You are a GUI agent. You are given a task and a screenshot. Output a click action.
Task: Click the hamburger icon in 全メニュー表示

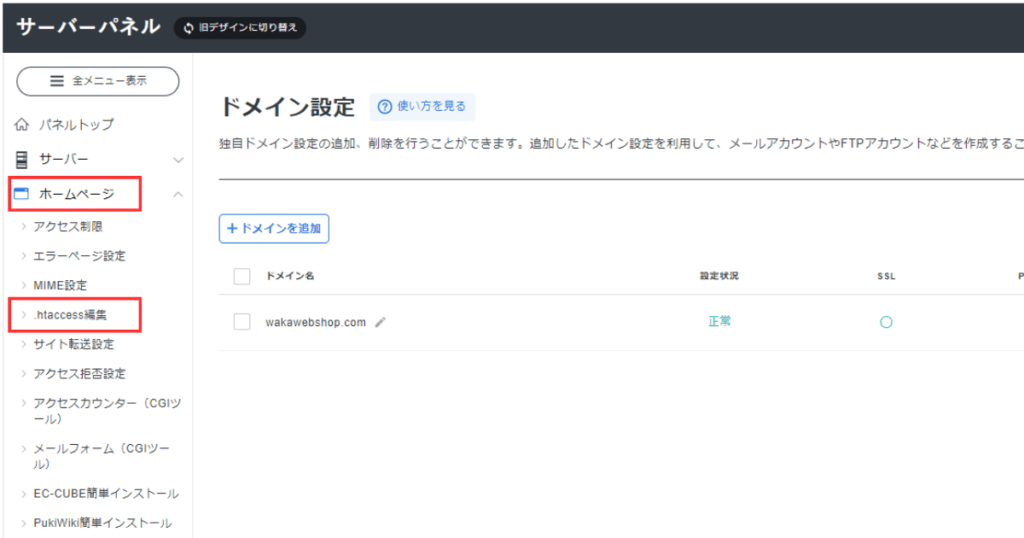(x=56, y=81)
